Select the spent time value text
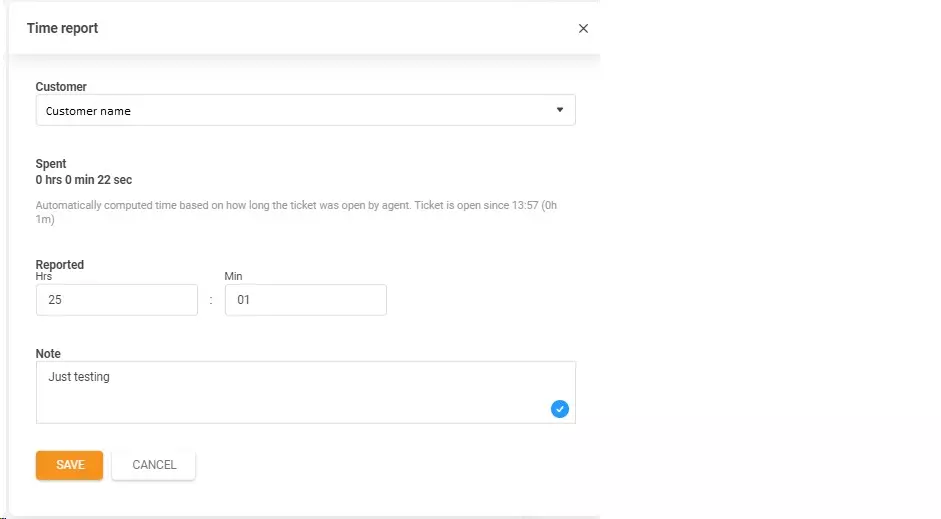 (x=84, y=180)
